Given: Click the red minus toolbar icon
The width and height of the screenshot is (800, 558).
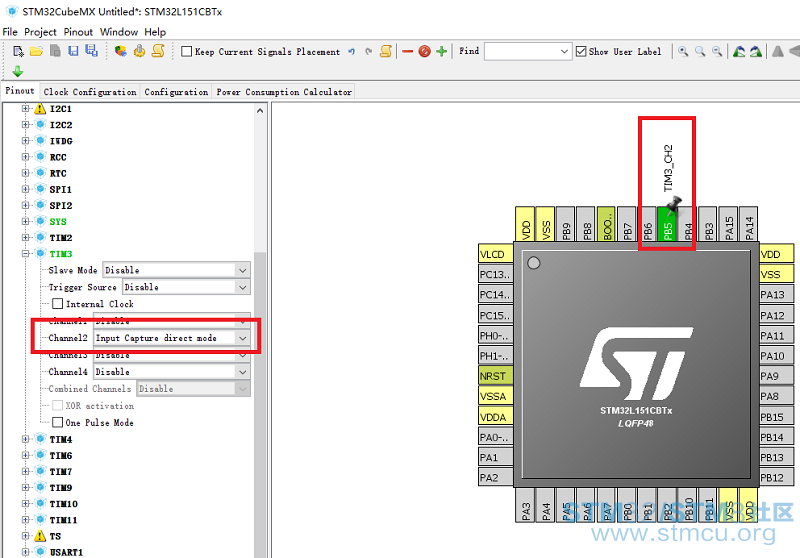Looking at the screenshot, I should [407, 52].
